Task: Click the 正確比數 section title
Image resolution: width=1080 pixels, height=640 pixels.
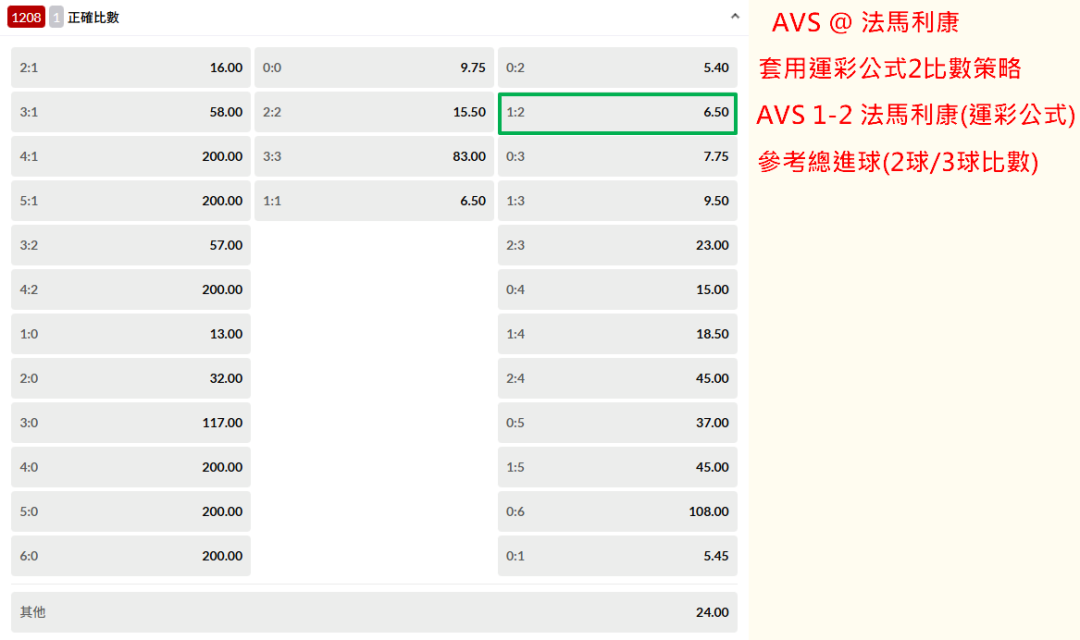Action: click(94, 17)
